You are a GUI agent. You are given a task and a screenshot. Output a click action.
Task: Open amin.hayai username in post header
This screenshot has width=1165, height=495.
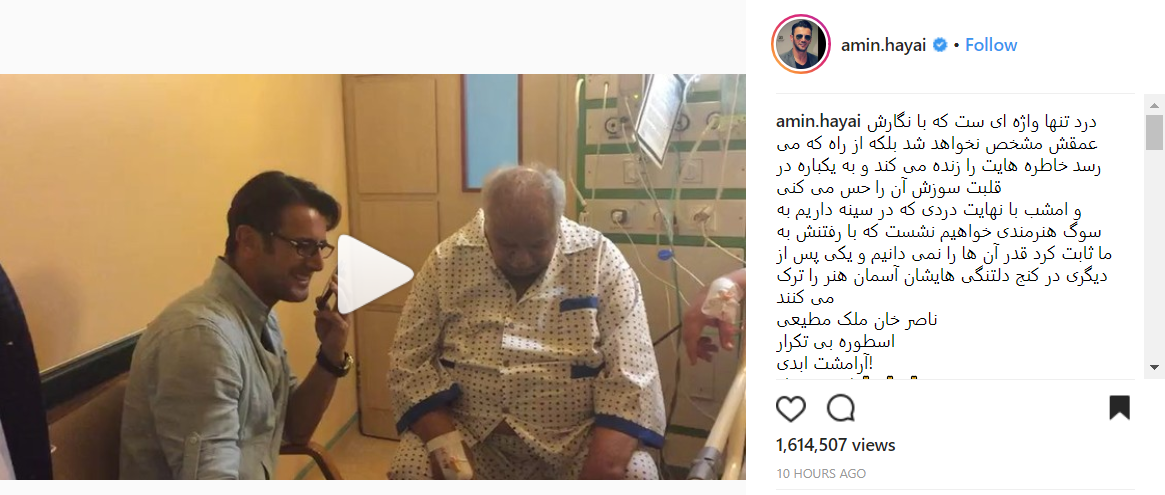(x=885, y=45)
